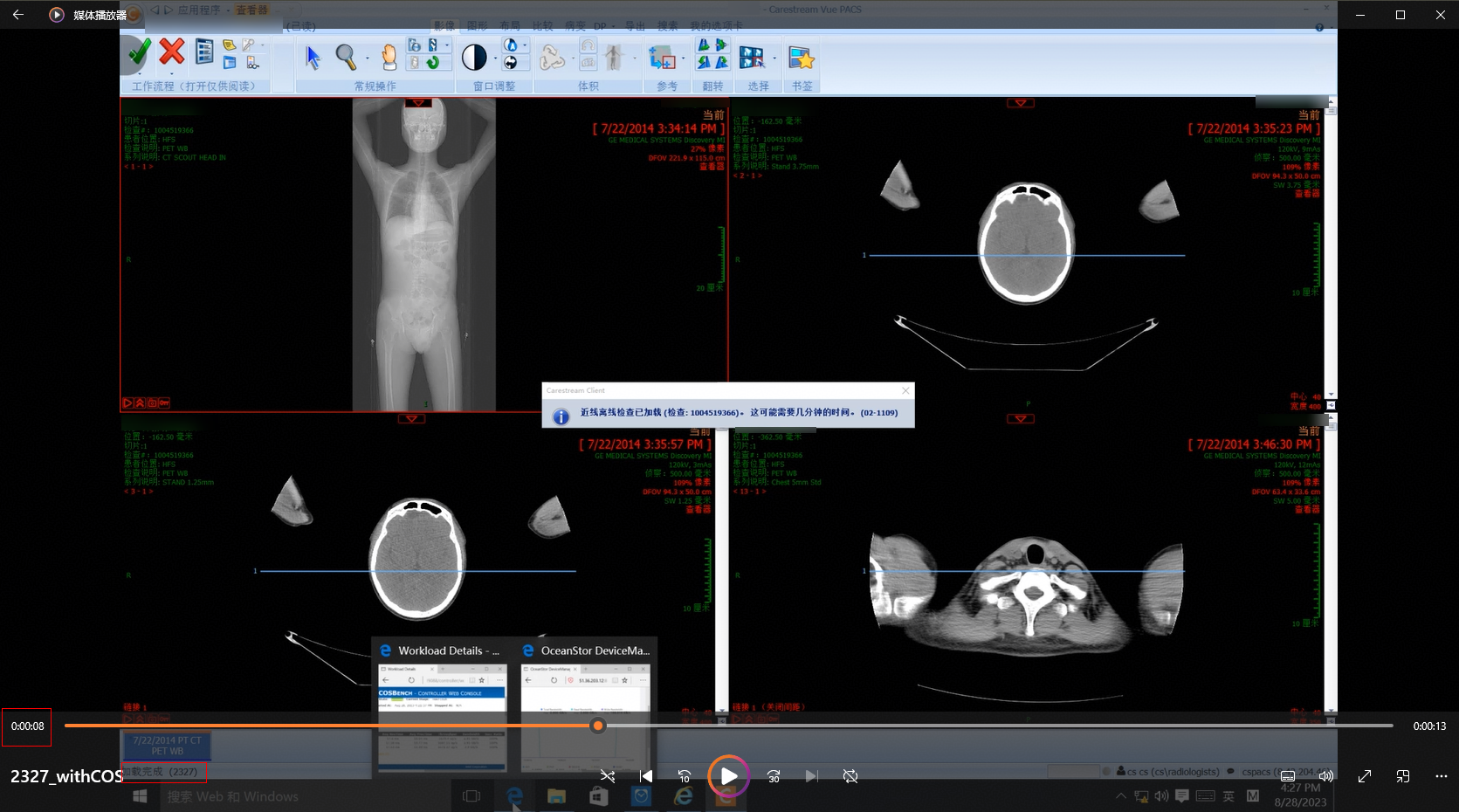
Task: Expand the DP tab dropdown
Action: pos(613,26)
